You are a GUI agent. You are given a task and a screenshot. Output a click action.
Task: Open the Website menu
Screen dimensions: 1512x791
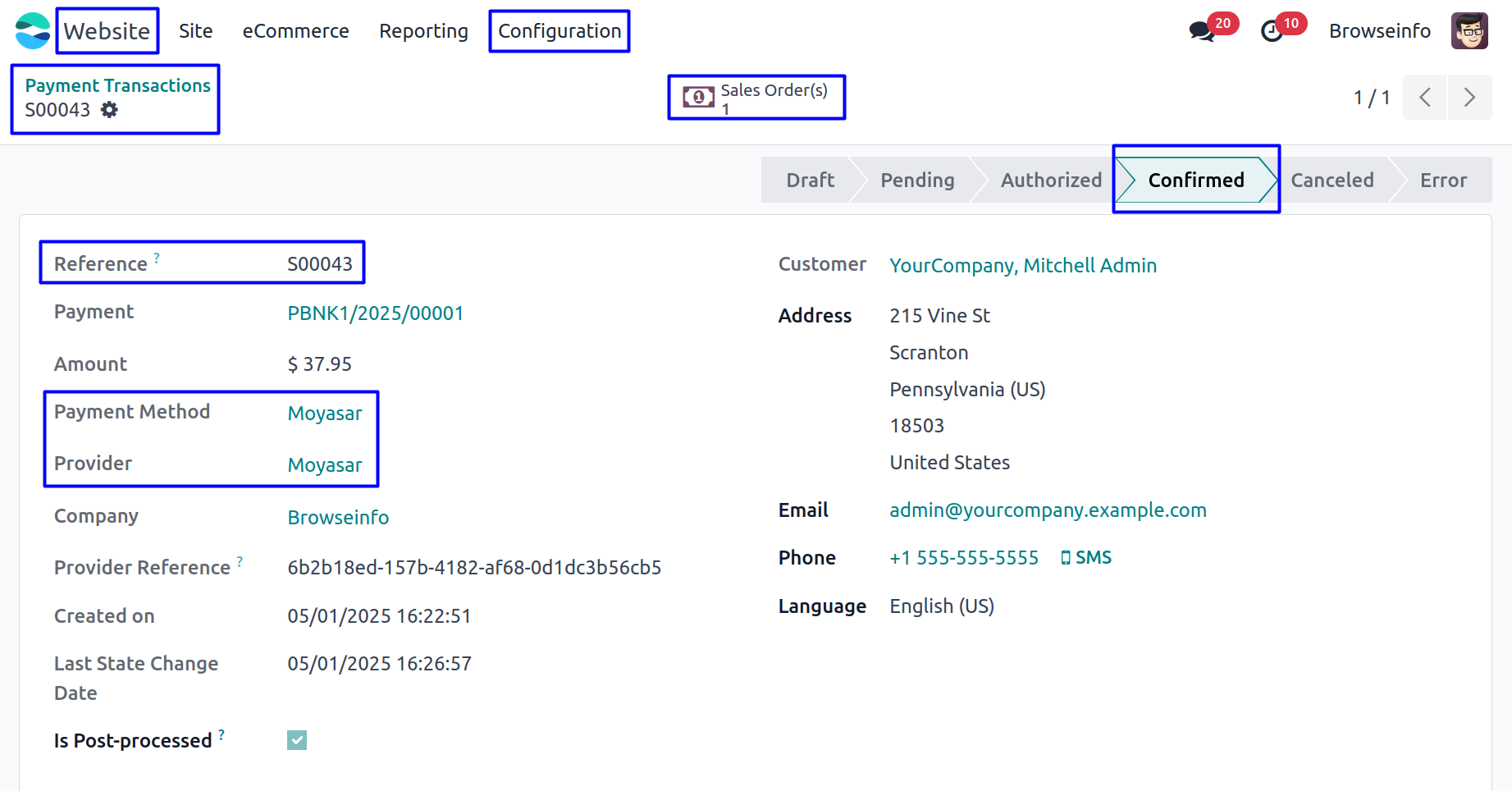click(107, 31)
